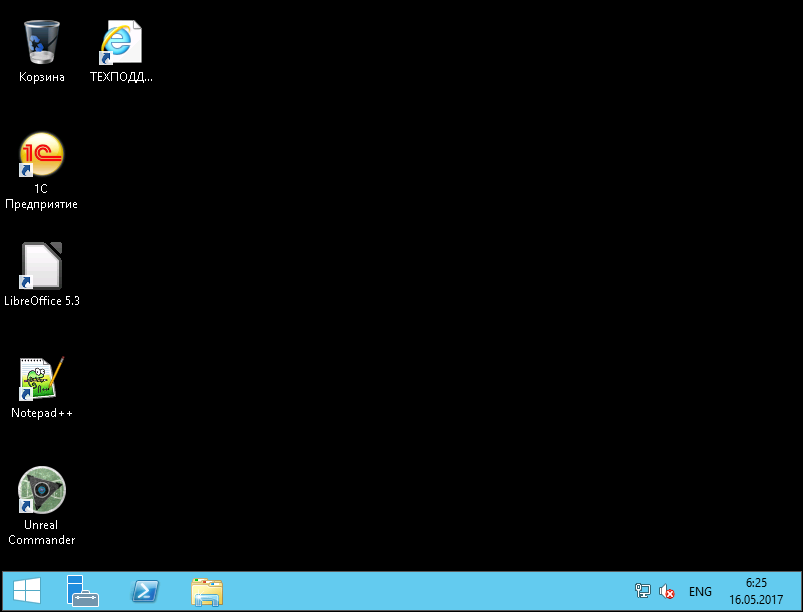Select the 1С Предприятие desktop shortcut
The image size is (803, 612).
point(41,171)
